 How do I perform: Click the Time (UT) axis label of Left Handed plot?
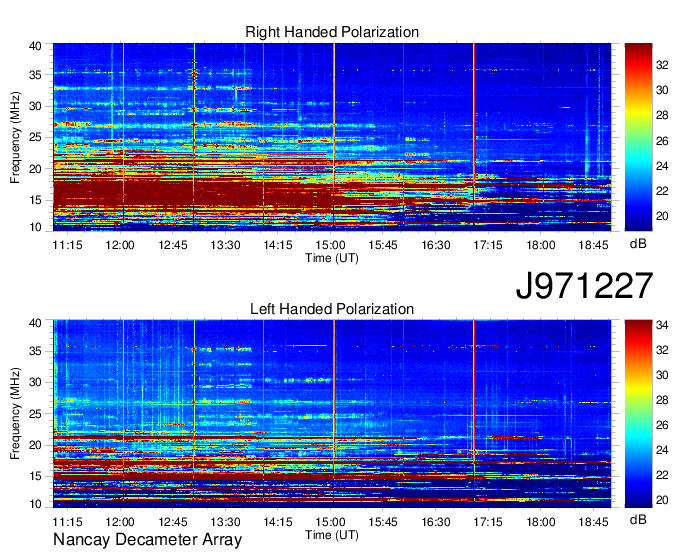tap(332, 535)
